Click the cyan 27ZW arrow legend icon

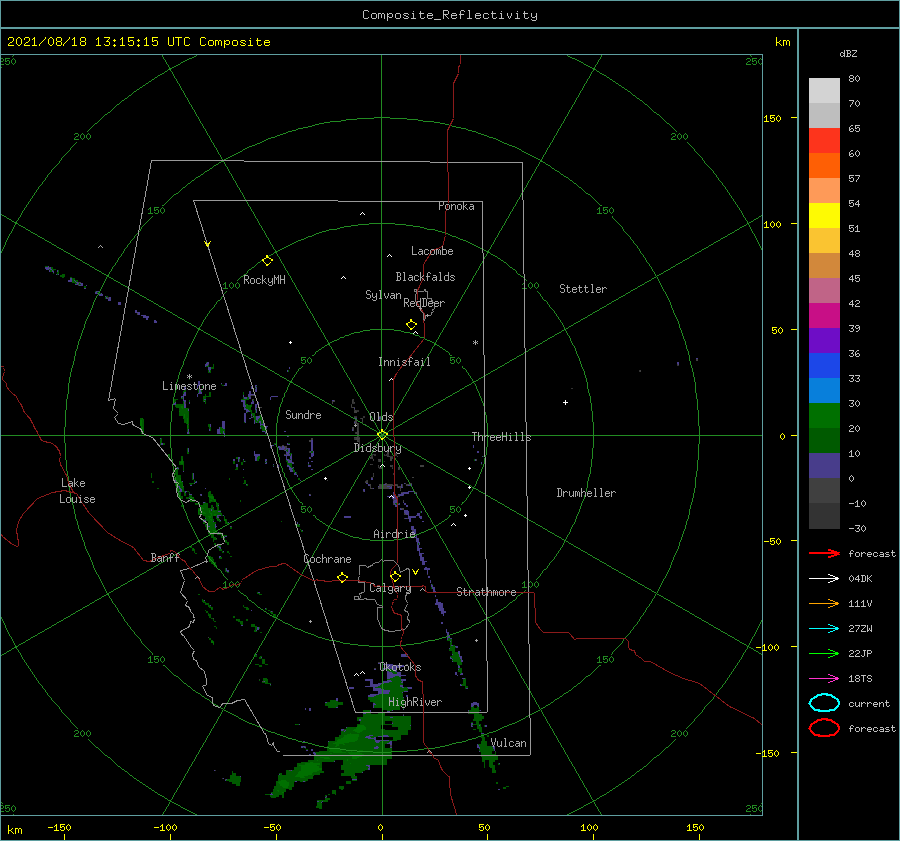824,629
